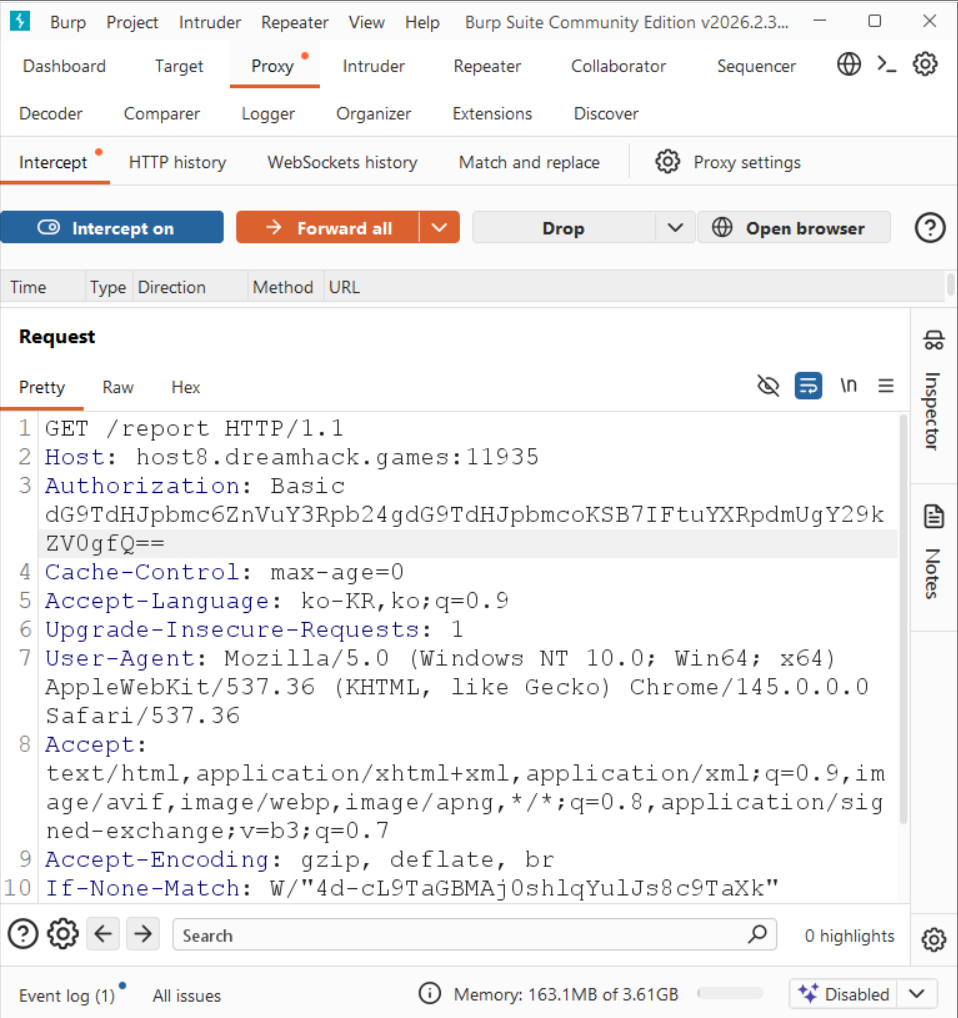The width and height of the screenshot is (958, 1018).
Task: Click Forward all button
Action: click(328, 227)
